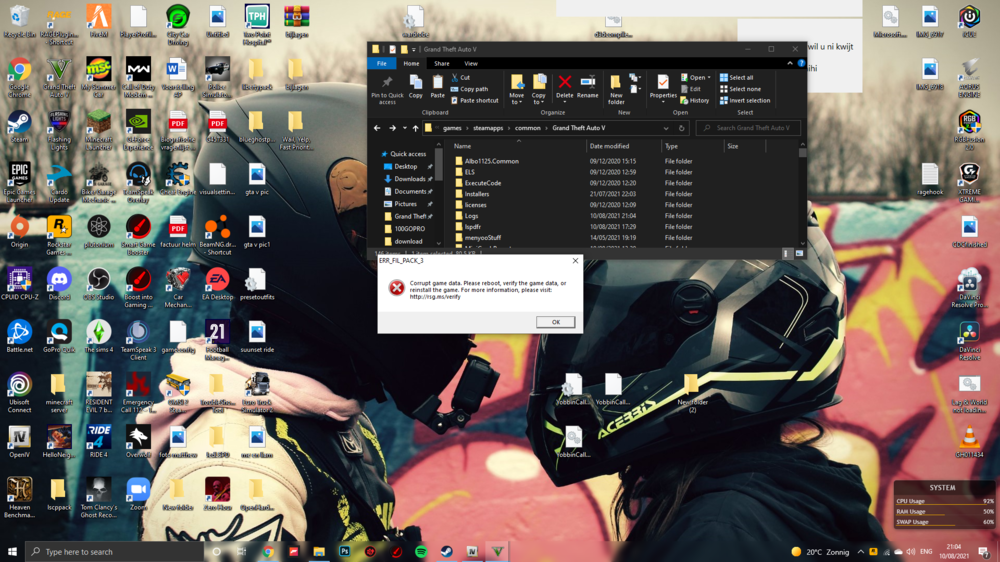The image size is (1000, 562).
Task: Select the Albo1125.Common folder
Action: [x=491, y=161]
